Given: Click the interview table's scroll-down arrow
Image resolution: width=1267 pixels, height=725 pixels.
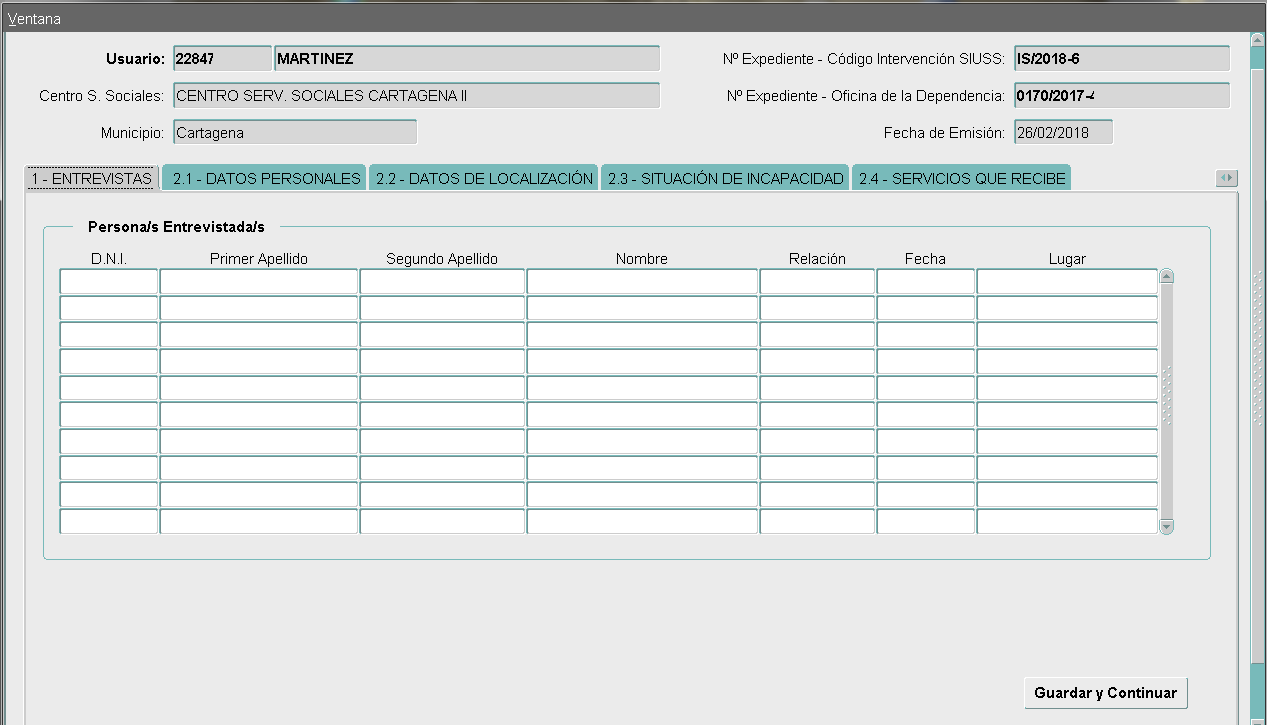Looking at the screenshot, I should tap(1166, 526).
